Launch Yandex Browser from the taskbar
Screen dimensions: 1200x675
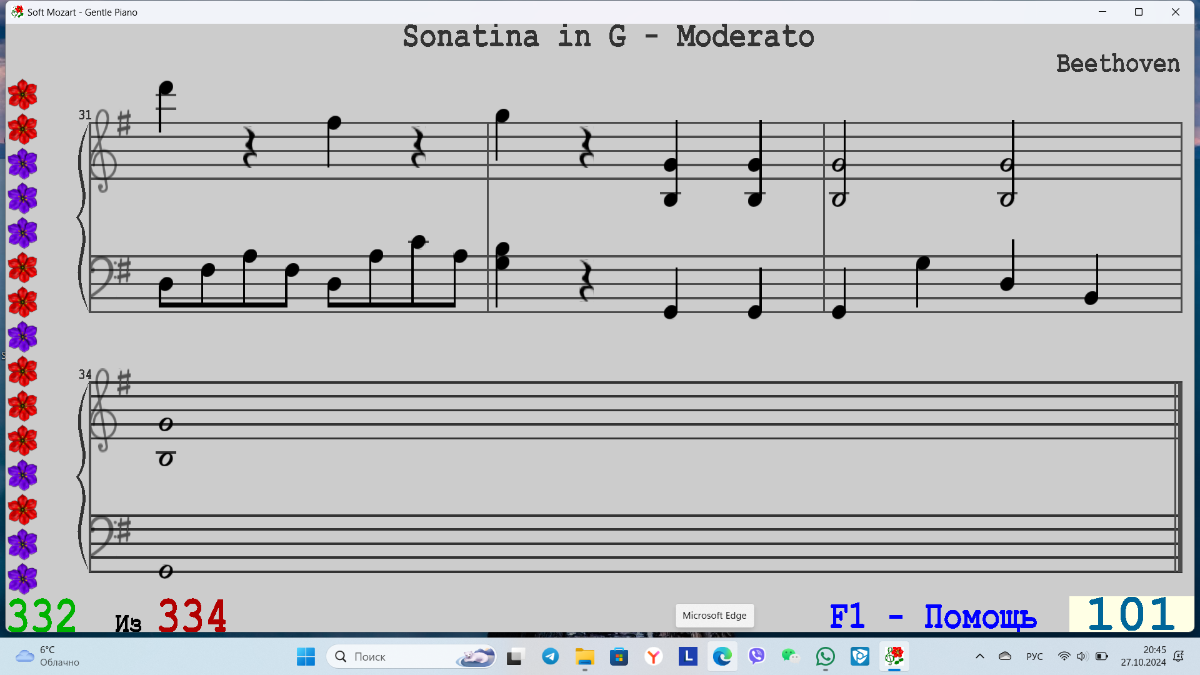[x=653, y=656]
